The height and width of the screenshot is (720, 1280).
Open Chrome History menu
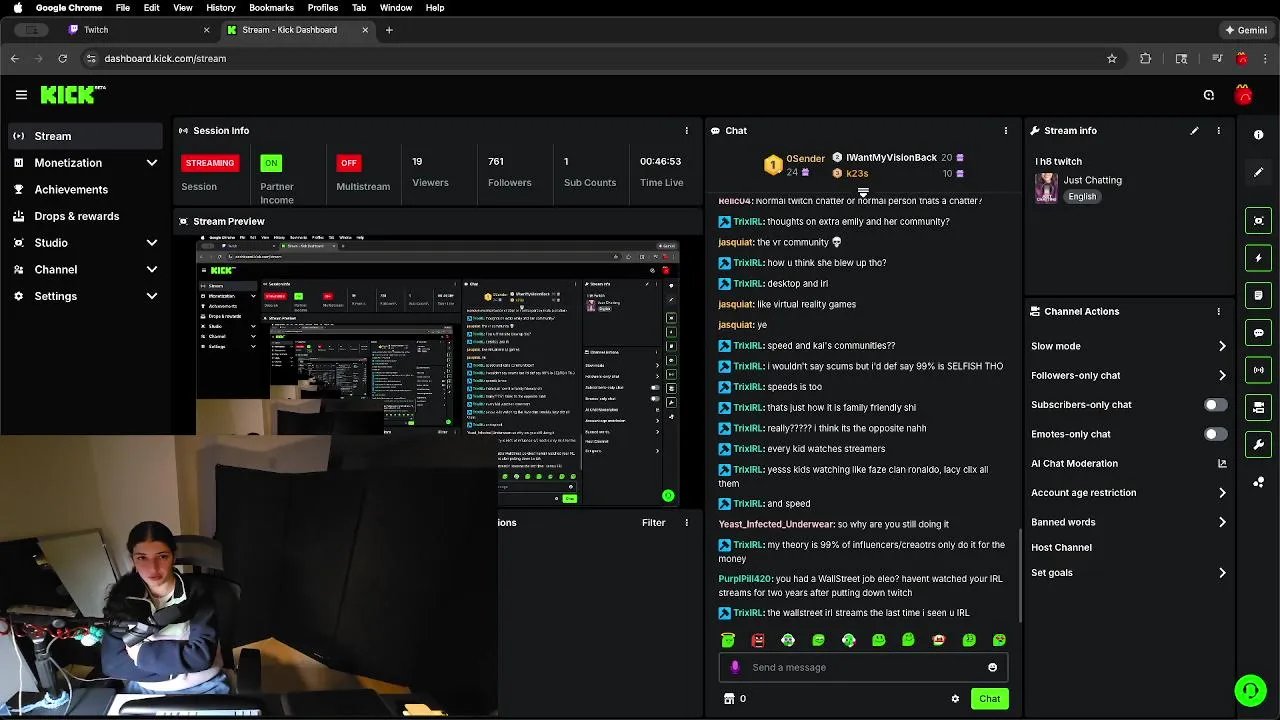[221, 8]
